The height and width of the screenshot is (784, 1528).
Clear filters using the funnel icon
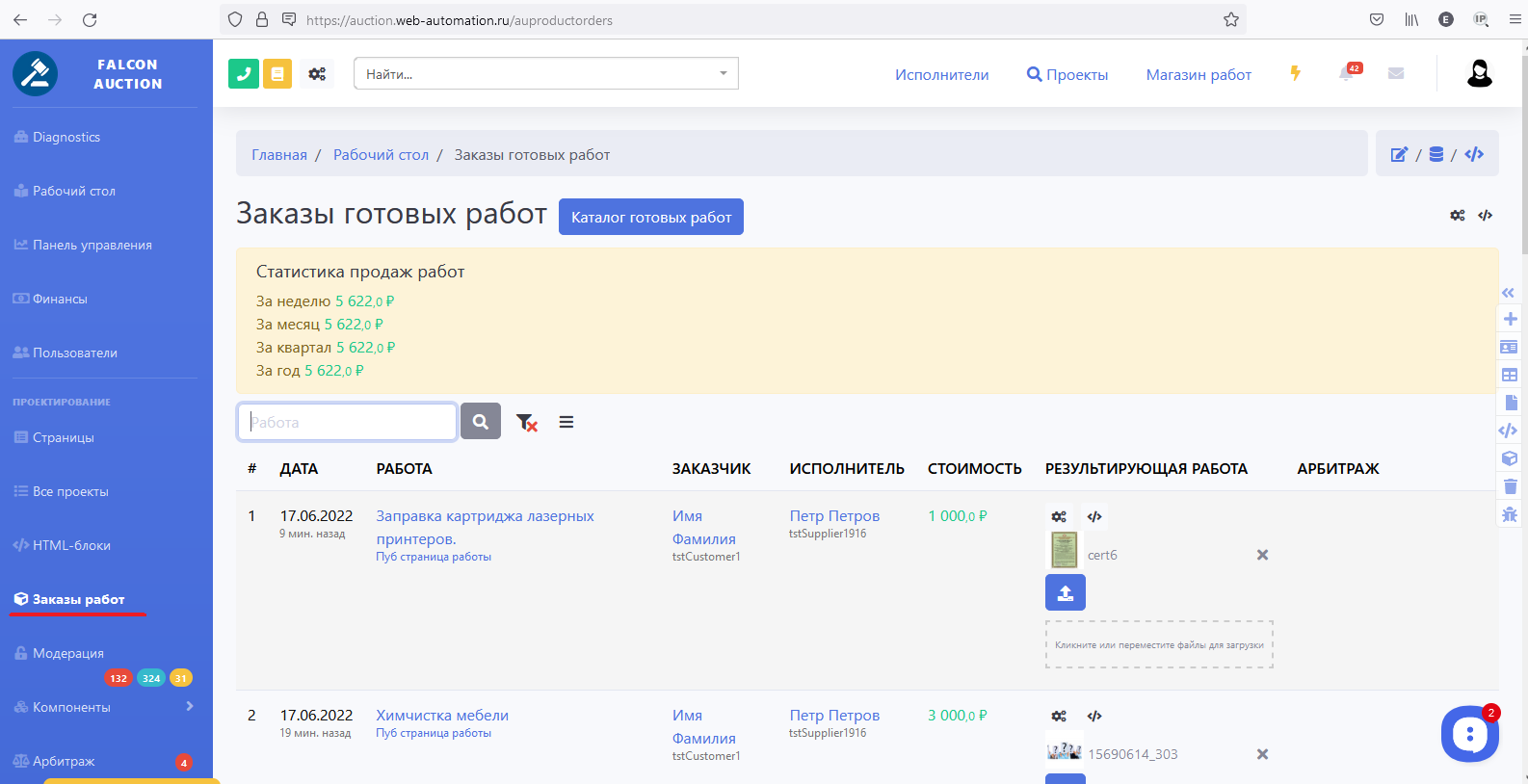pyautogui.click(x=526, y=422)
